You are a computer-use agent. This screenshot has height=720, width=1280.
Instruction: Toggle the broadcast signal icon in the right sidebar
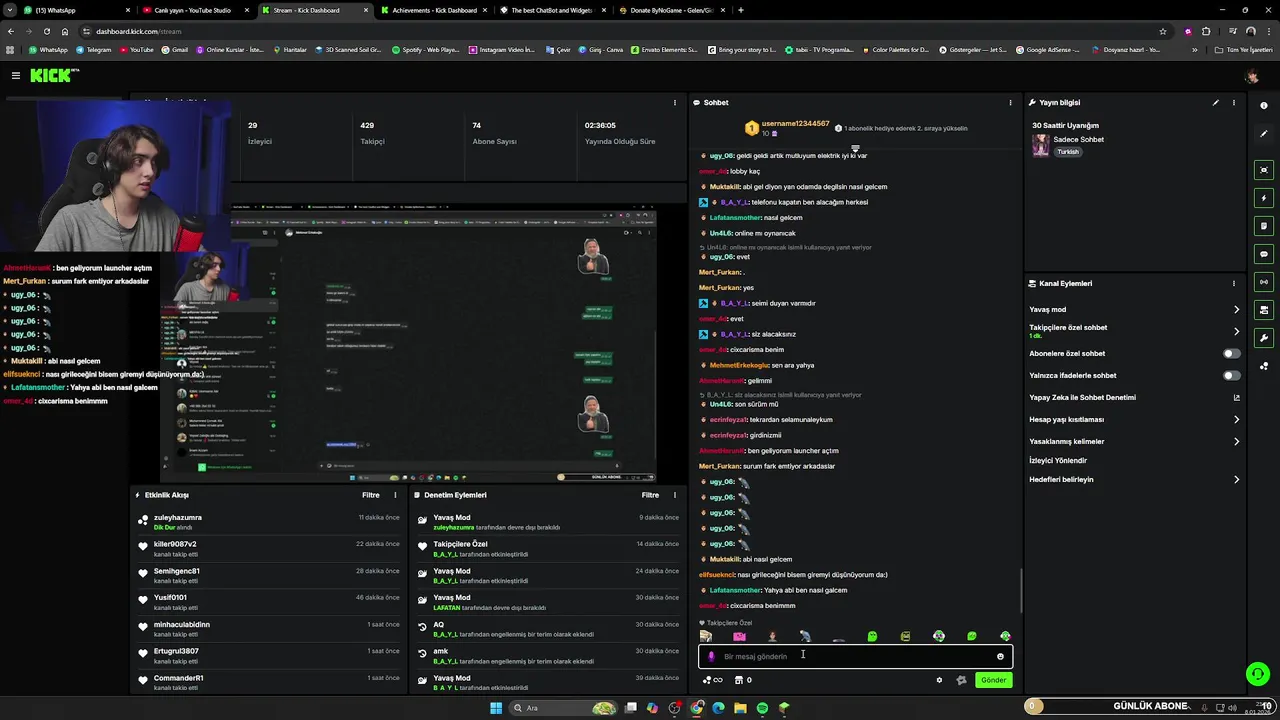point(1264,282)
